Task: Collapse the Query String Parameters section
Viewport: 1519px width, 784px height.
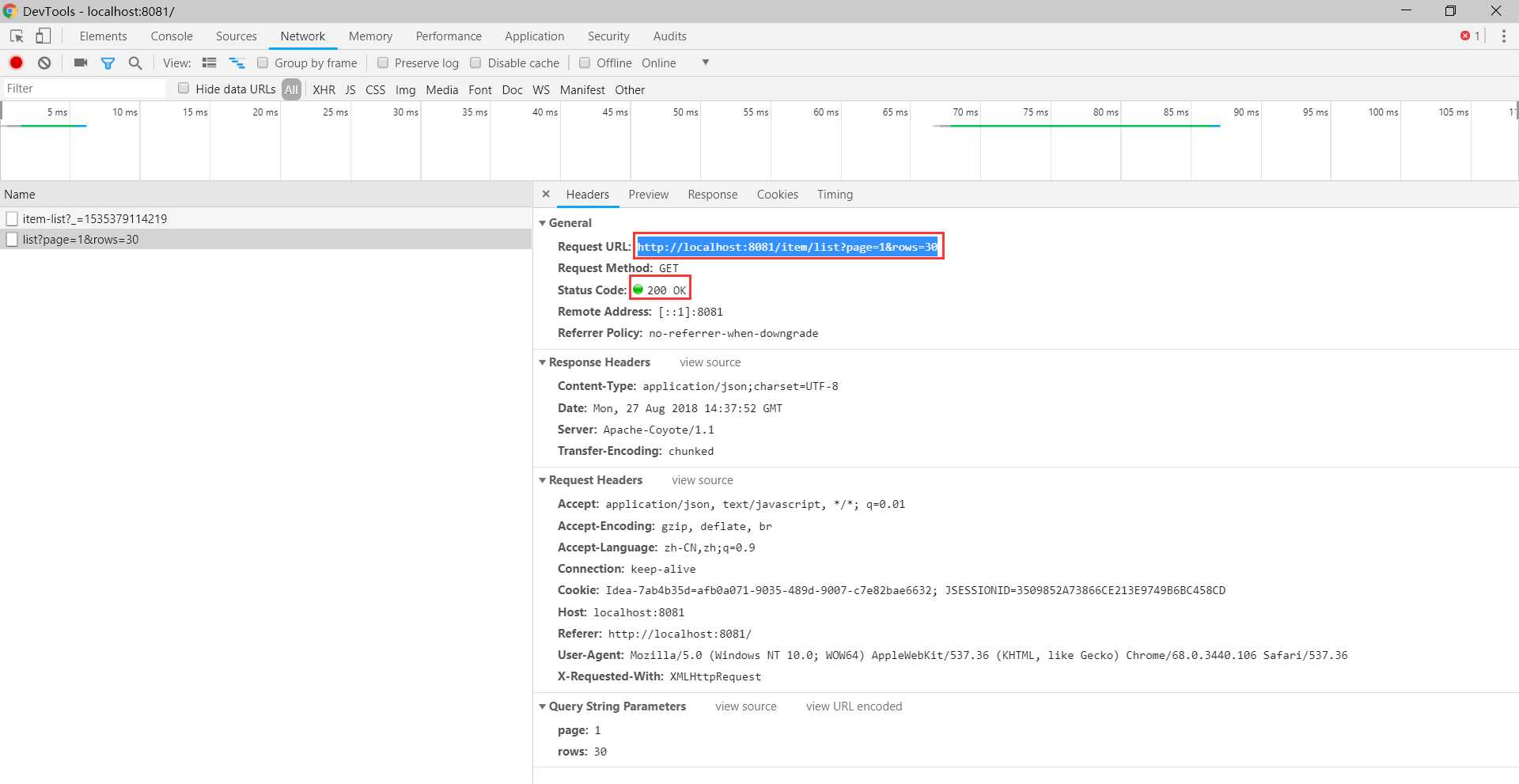Action: [x=543, y=706]
